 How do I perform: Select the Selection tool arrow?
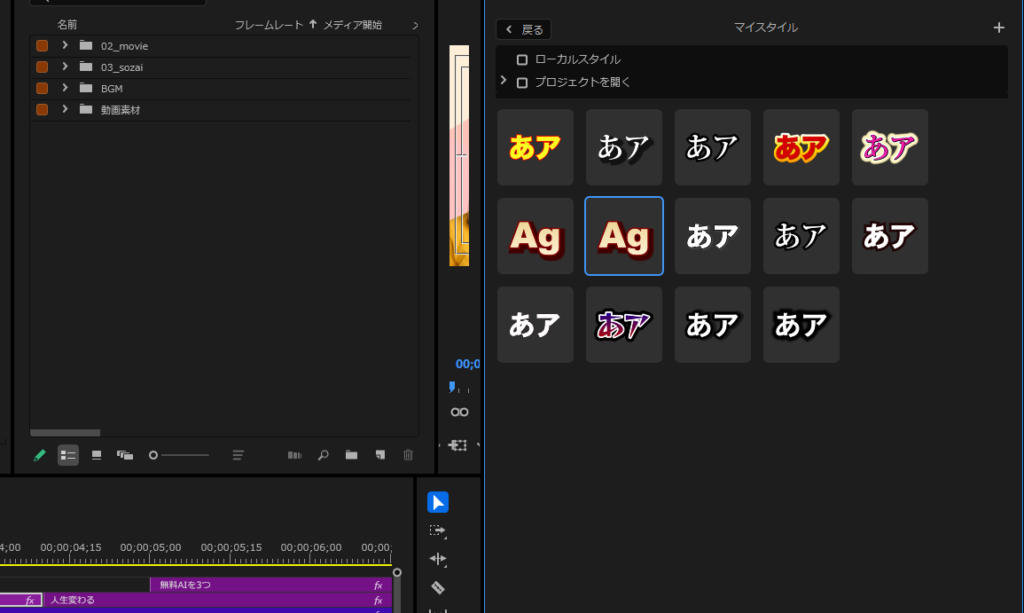(x=438, y=502)
